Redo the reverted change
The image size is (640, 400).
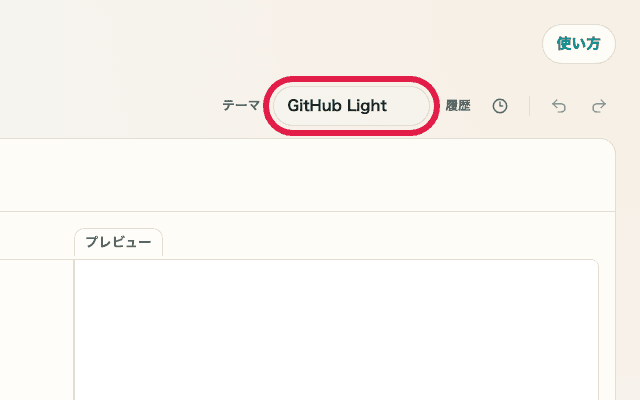tap(599, 106)
